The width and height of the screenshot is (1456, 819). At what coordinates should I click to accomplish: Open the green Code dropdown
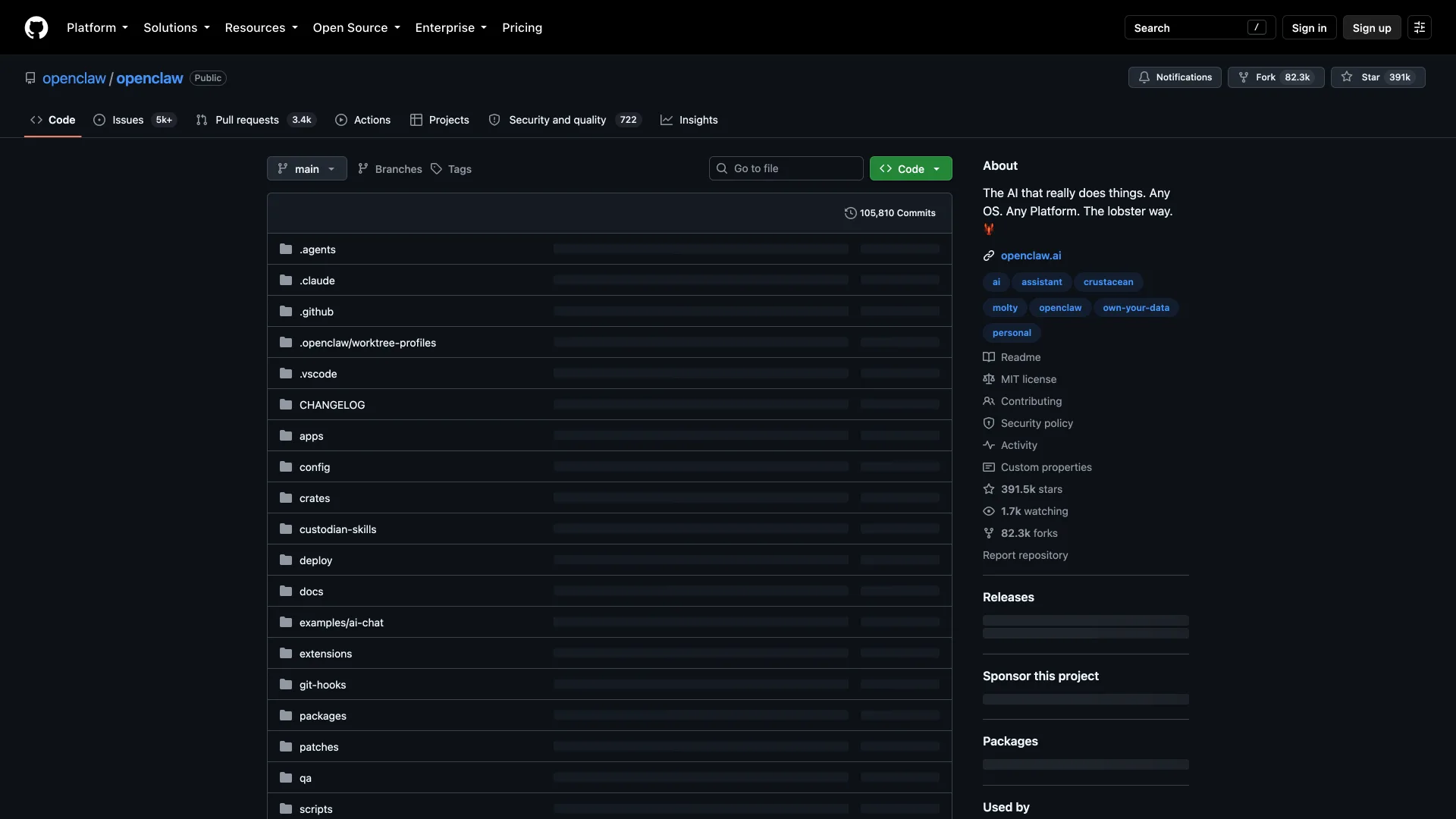(911, 168)
